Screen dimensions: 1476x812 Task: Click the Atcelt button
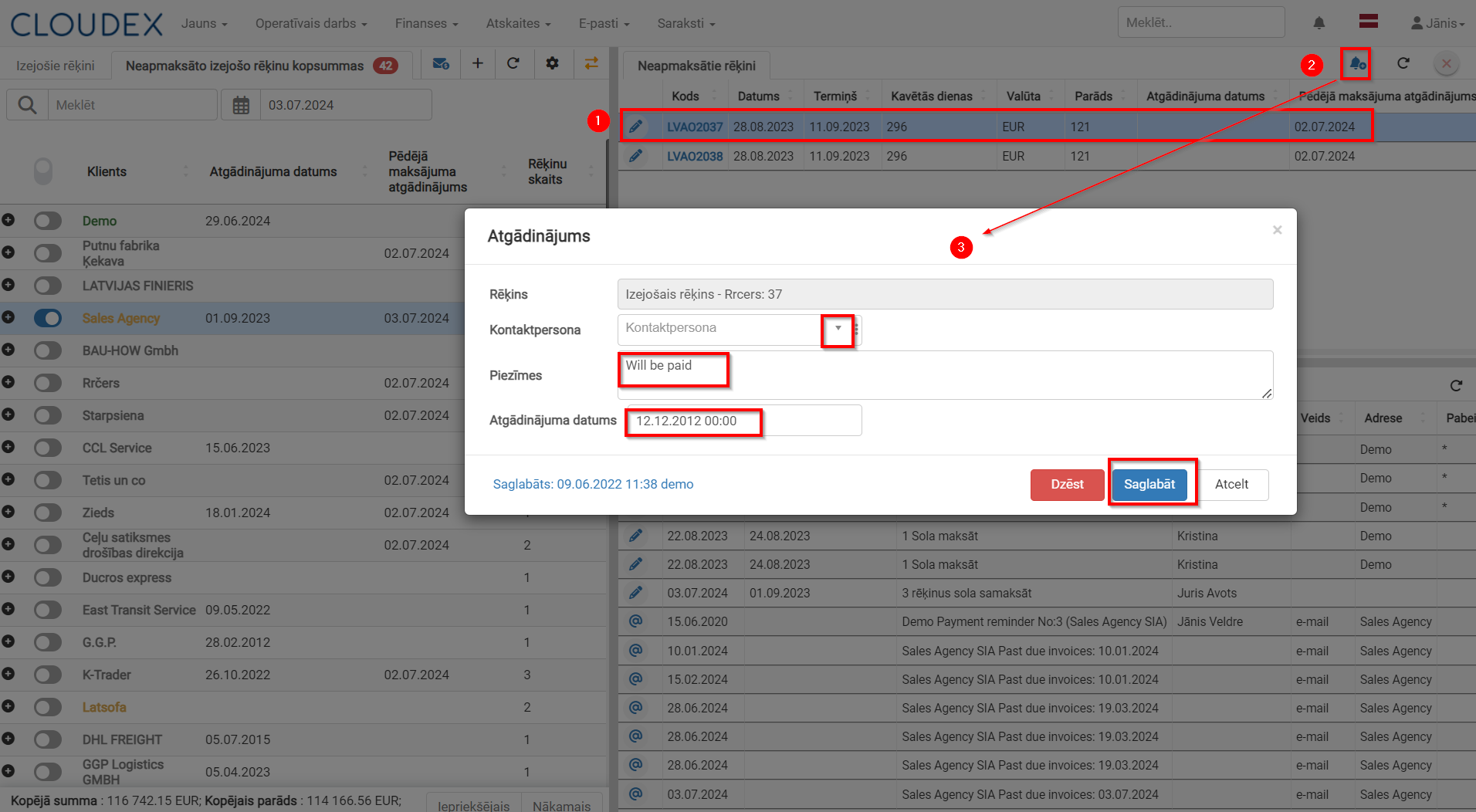[1231, 484]
